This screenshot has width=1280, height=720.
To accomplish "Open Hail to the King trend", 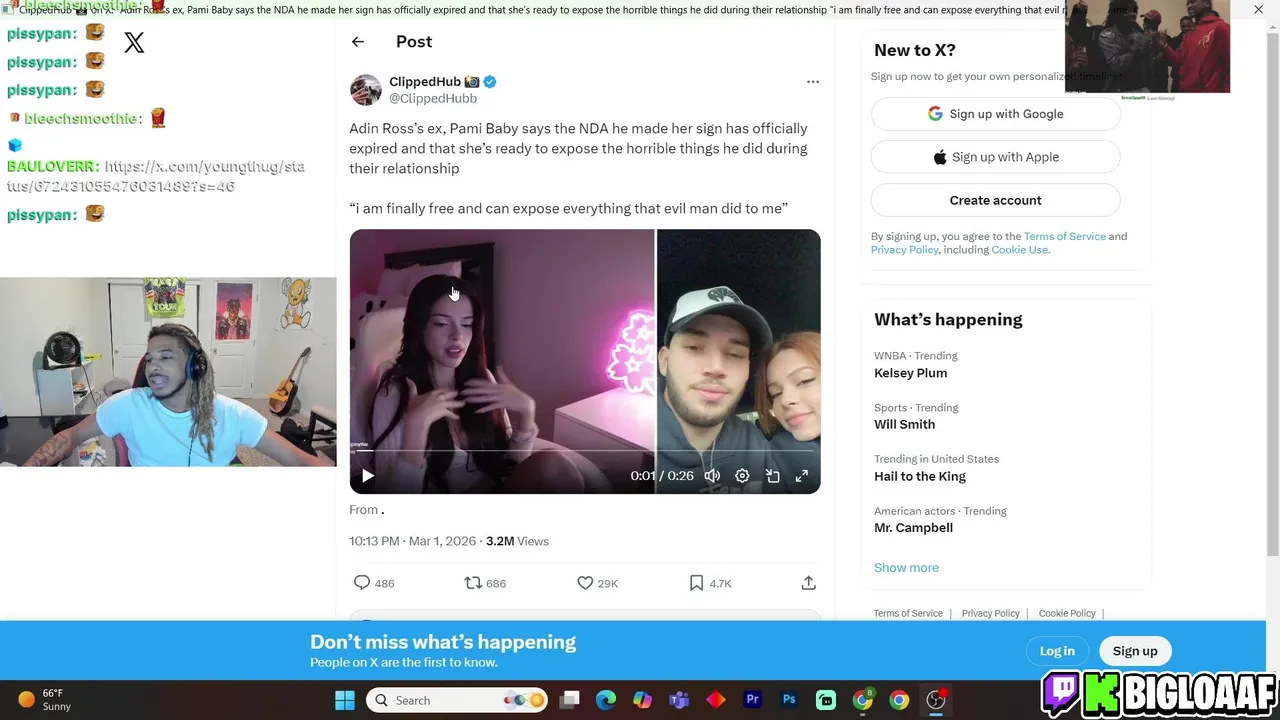I will pos(920,476).
